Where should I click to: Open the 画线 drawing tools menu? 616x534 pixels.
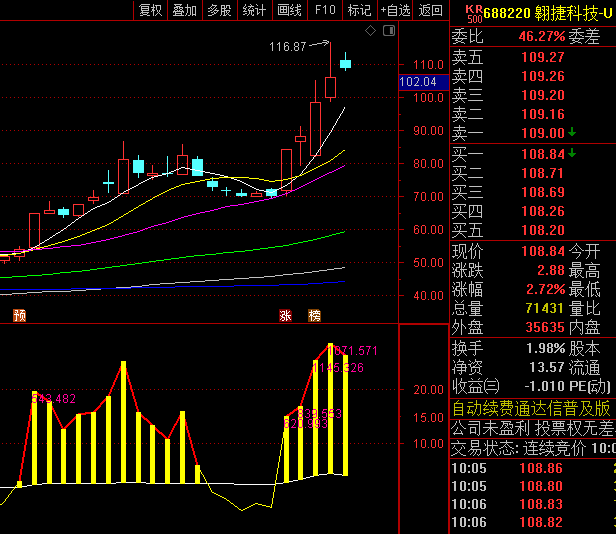click(x=289, y=10)
